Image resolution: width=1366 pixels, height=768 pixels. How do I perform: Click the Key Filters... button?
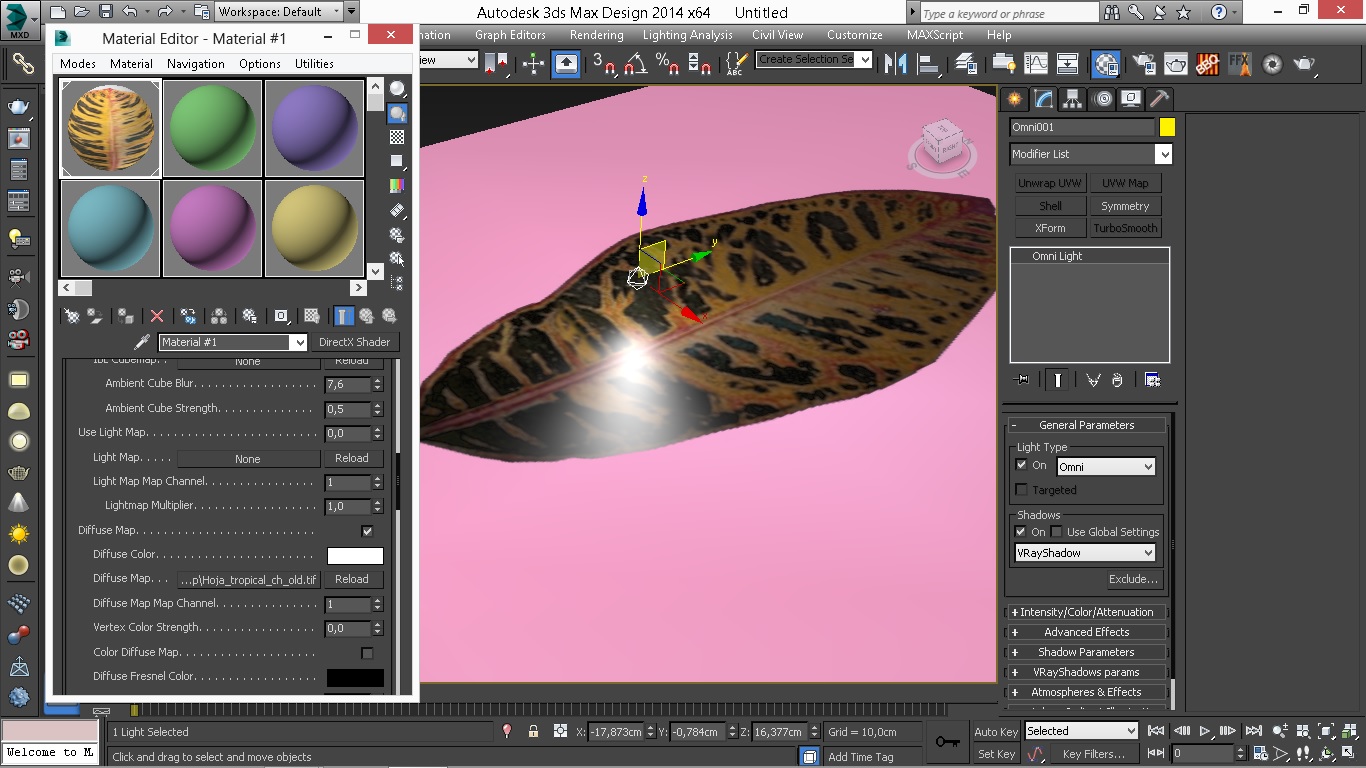[1094, 754]
